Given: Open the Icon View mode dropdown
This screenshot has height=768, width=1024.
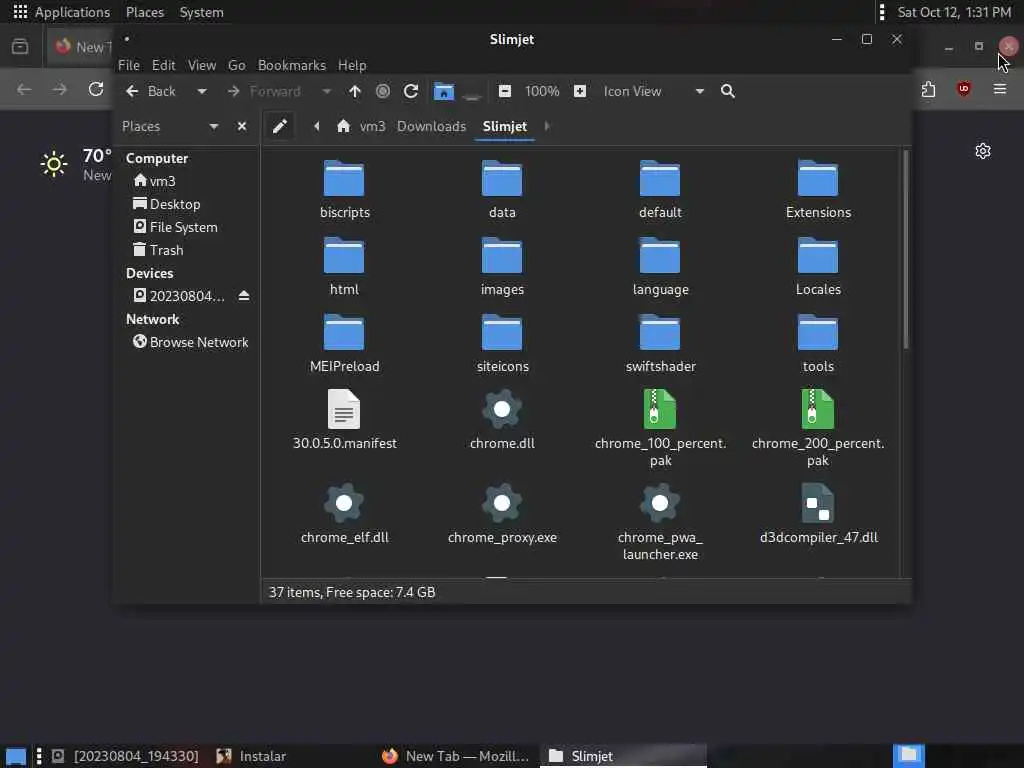Looking at the screenshot, I should 654,91.
